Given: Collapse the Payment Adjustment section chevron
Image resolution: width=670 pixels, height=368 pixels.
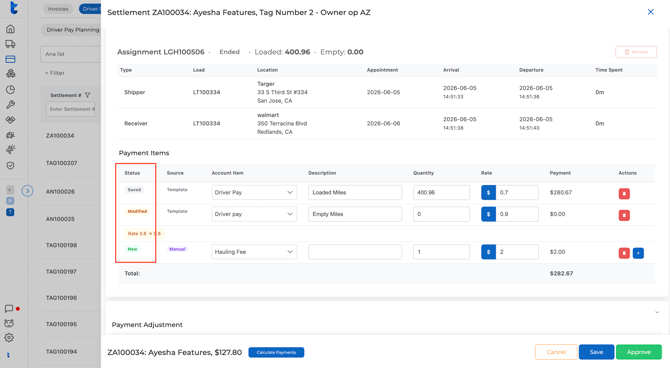Looking at the screenshot, I should 657,312.
